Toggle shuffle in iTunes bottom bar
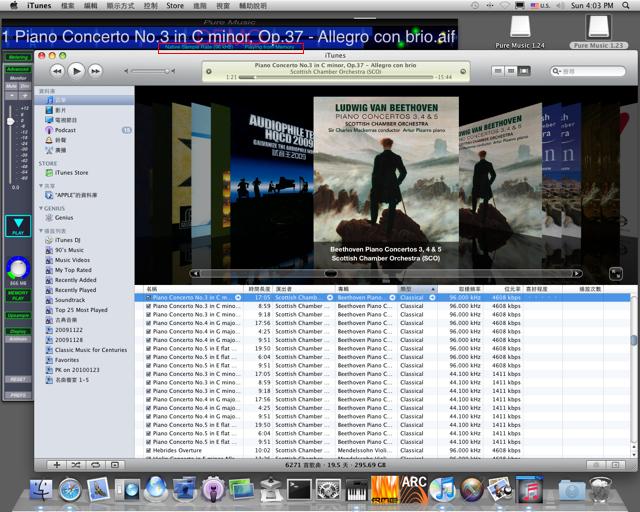 (x=76, y=465)
